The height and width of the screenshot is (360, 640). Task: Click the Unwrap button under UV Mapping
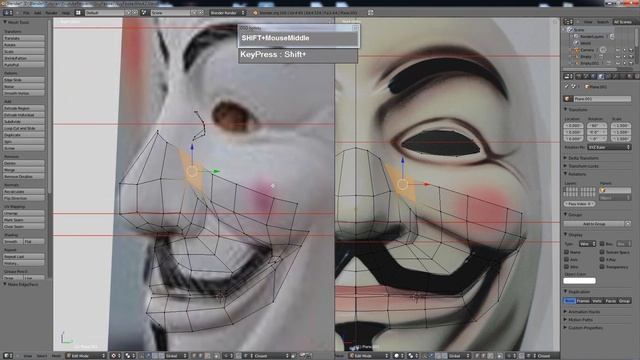point(24,213)
